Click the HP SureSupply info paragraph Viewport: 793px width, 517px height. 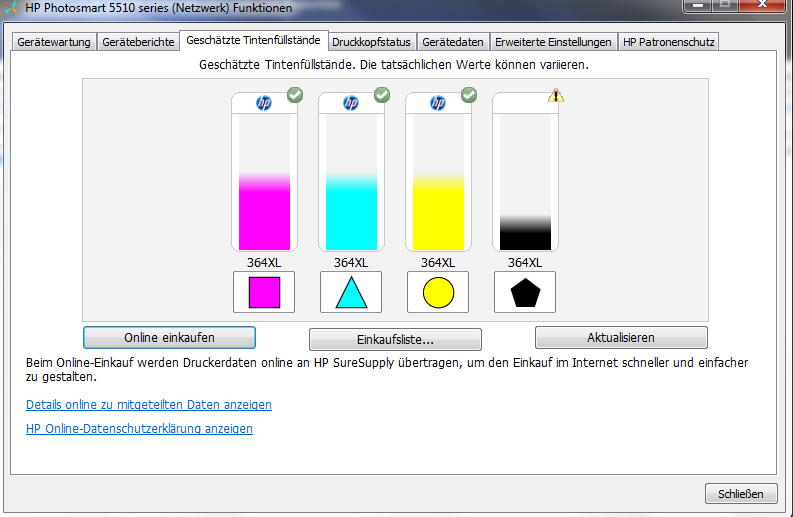[387, 370]
